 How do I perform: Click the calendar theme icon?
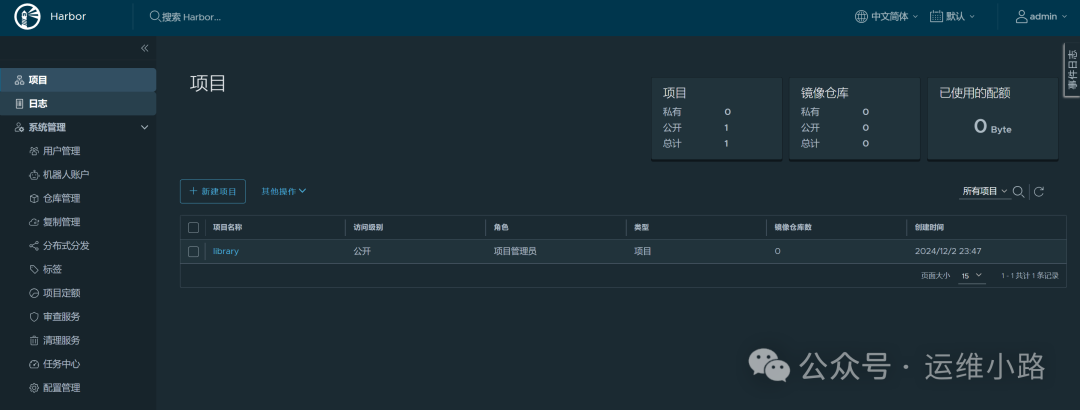coord(936,17)
